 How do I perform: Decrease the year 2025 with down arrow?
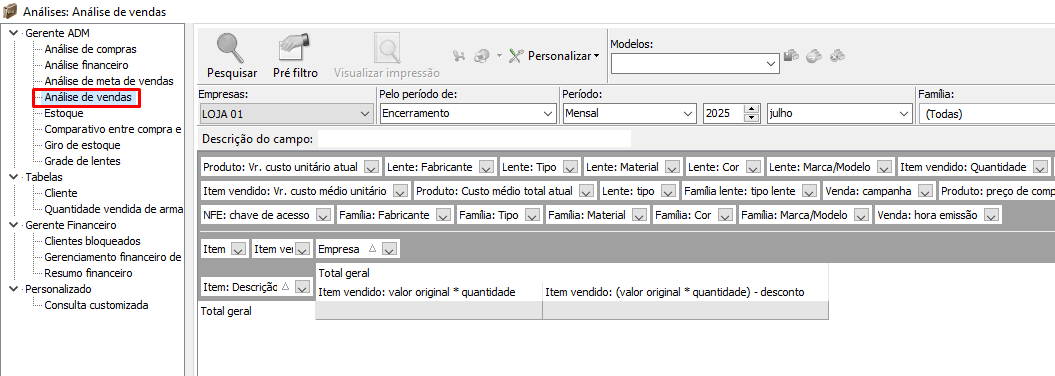(x=752, y=118)
